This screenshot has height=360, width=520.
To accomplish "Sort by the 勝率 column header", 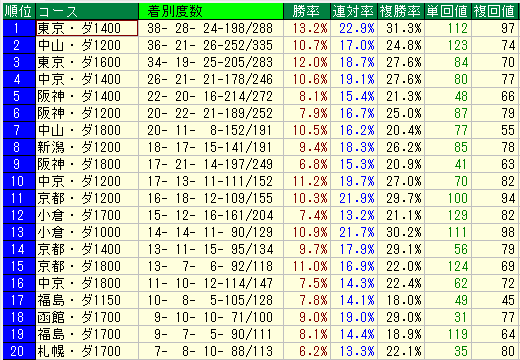I will (x=307, y=11).
